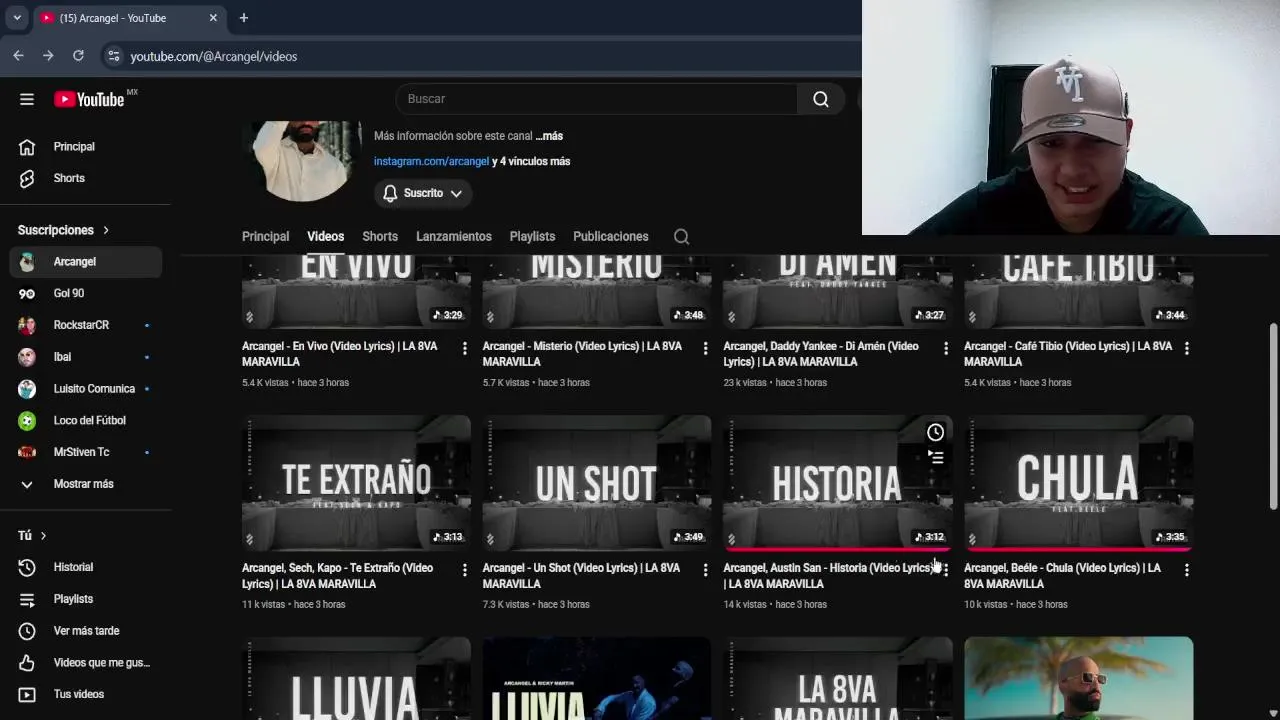Open 'Arcangel - En Vivo (Video Lyrics)' title

(x=340, y=354)
